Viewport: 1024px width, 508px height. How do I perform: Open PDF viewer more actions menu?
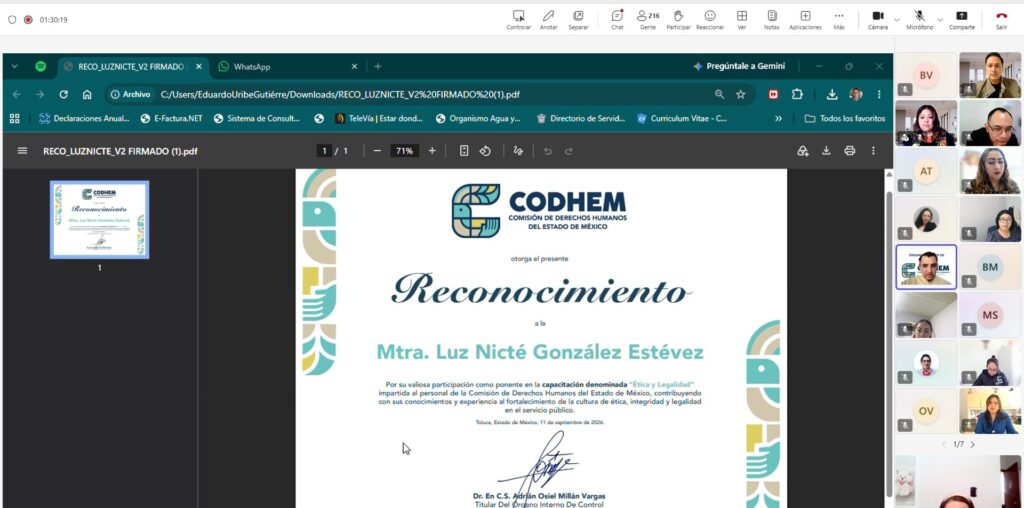tap(873, 151)
